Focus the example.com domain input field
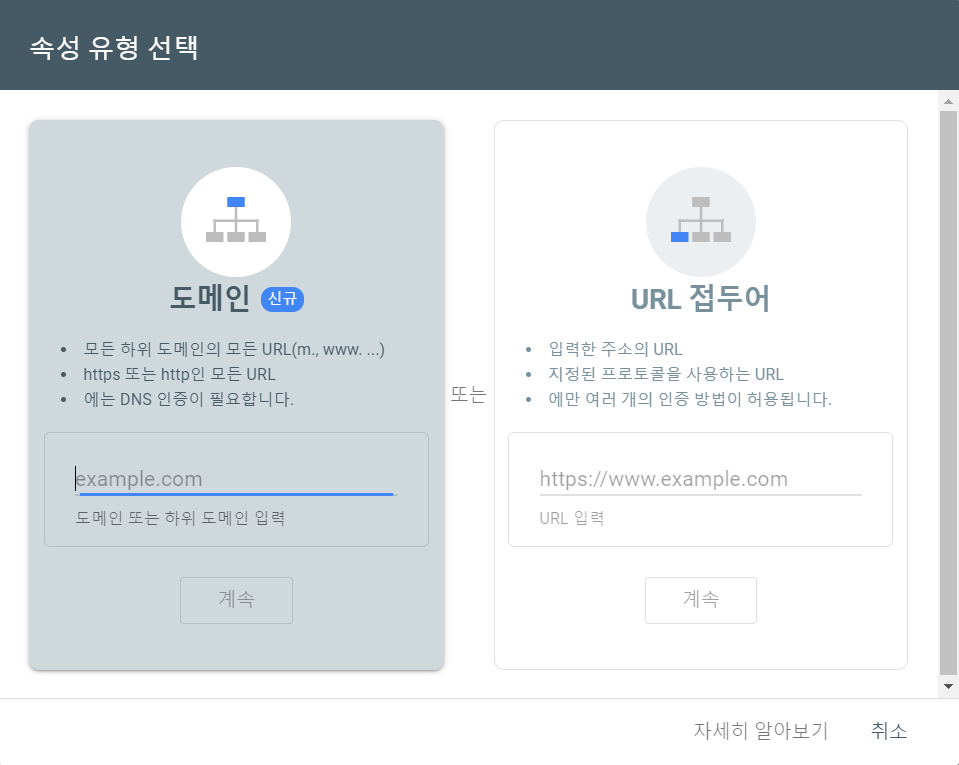The height and width of the screenshot is (765, 959). click(236, 479)
